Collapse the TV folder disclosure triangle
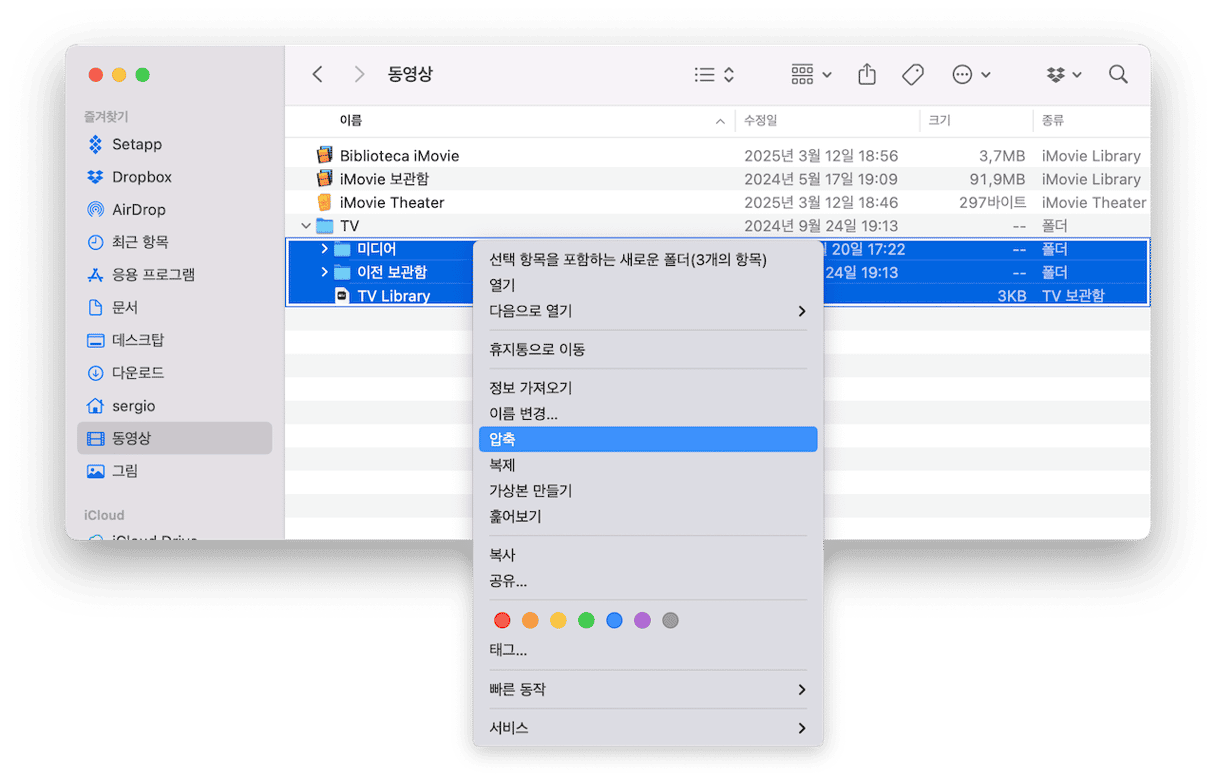Viewport: 1216px width, 778px height. pos(306,226)
